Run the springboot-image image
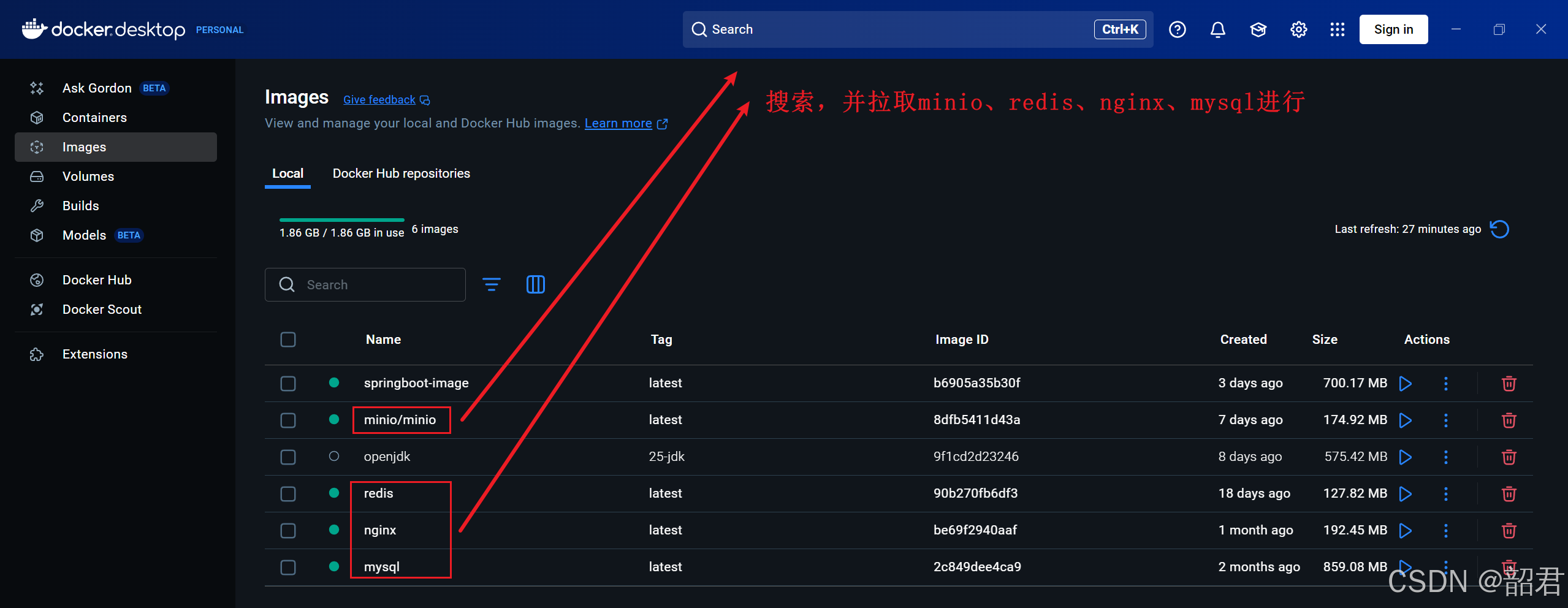 coord(1406,384)
